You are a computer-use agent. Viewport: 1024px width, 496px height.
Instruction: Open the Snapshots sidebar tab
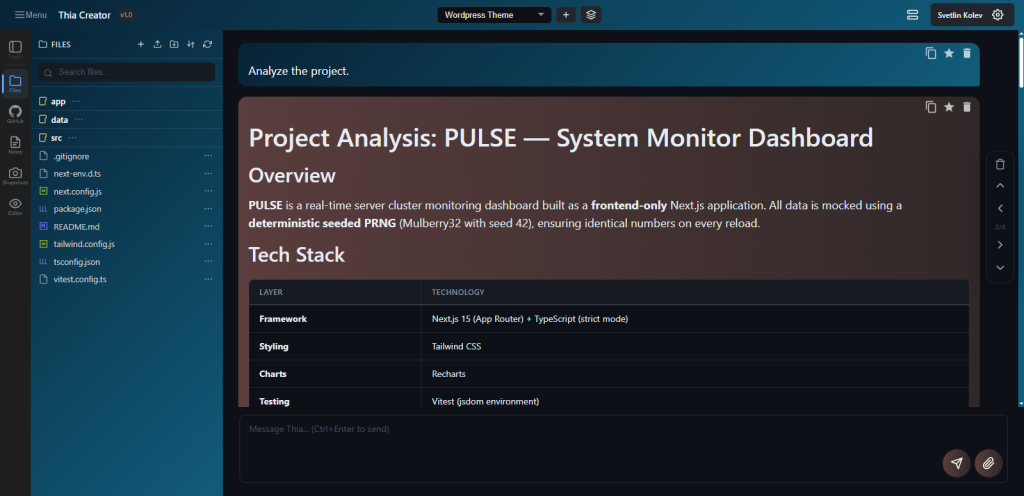coord(15,176)
